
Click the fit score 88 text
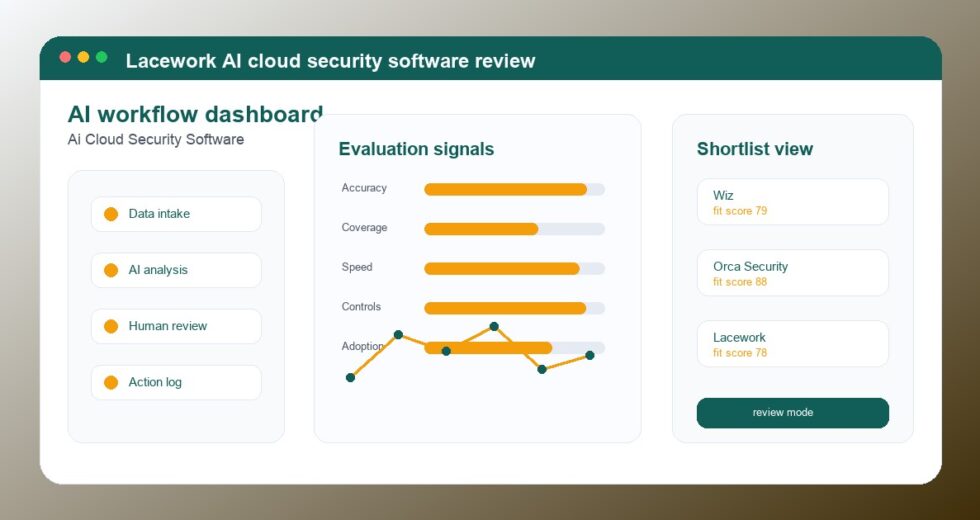pos(740,282)
